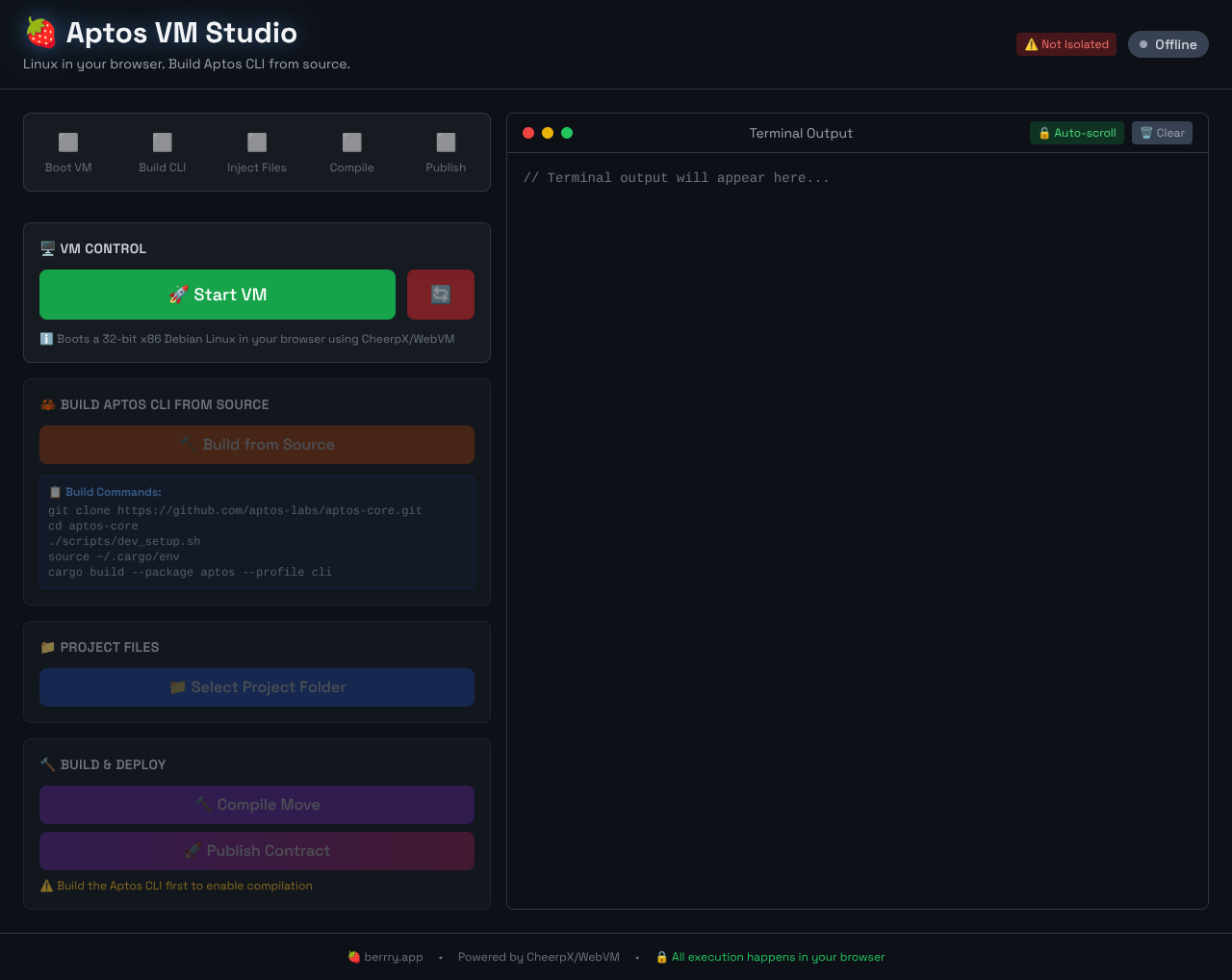Click the Publish step icon
Screen dimensions: 1232x980
coord(445,142)
